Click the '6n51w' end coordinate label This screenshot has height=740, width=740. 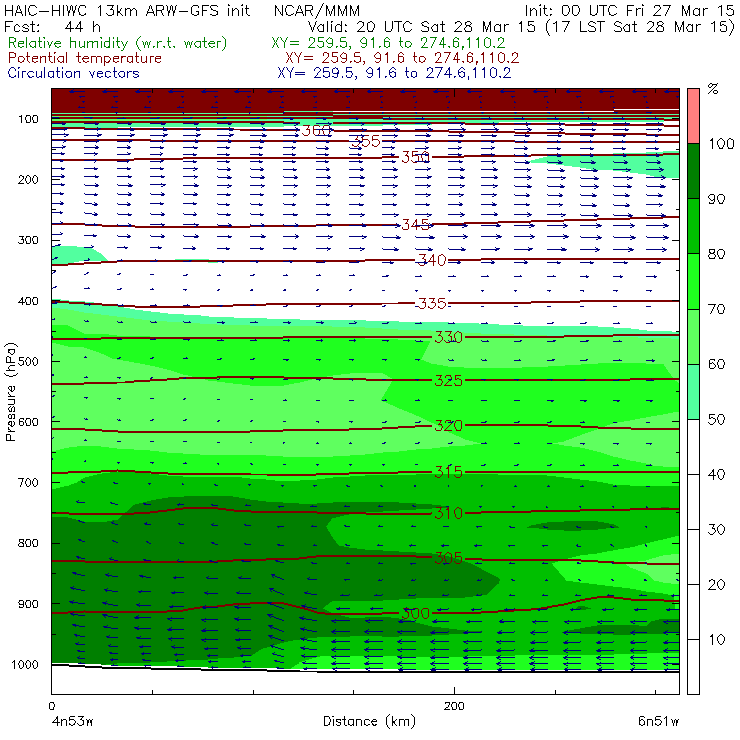[x=658, y=722]
